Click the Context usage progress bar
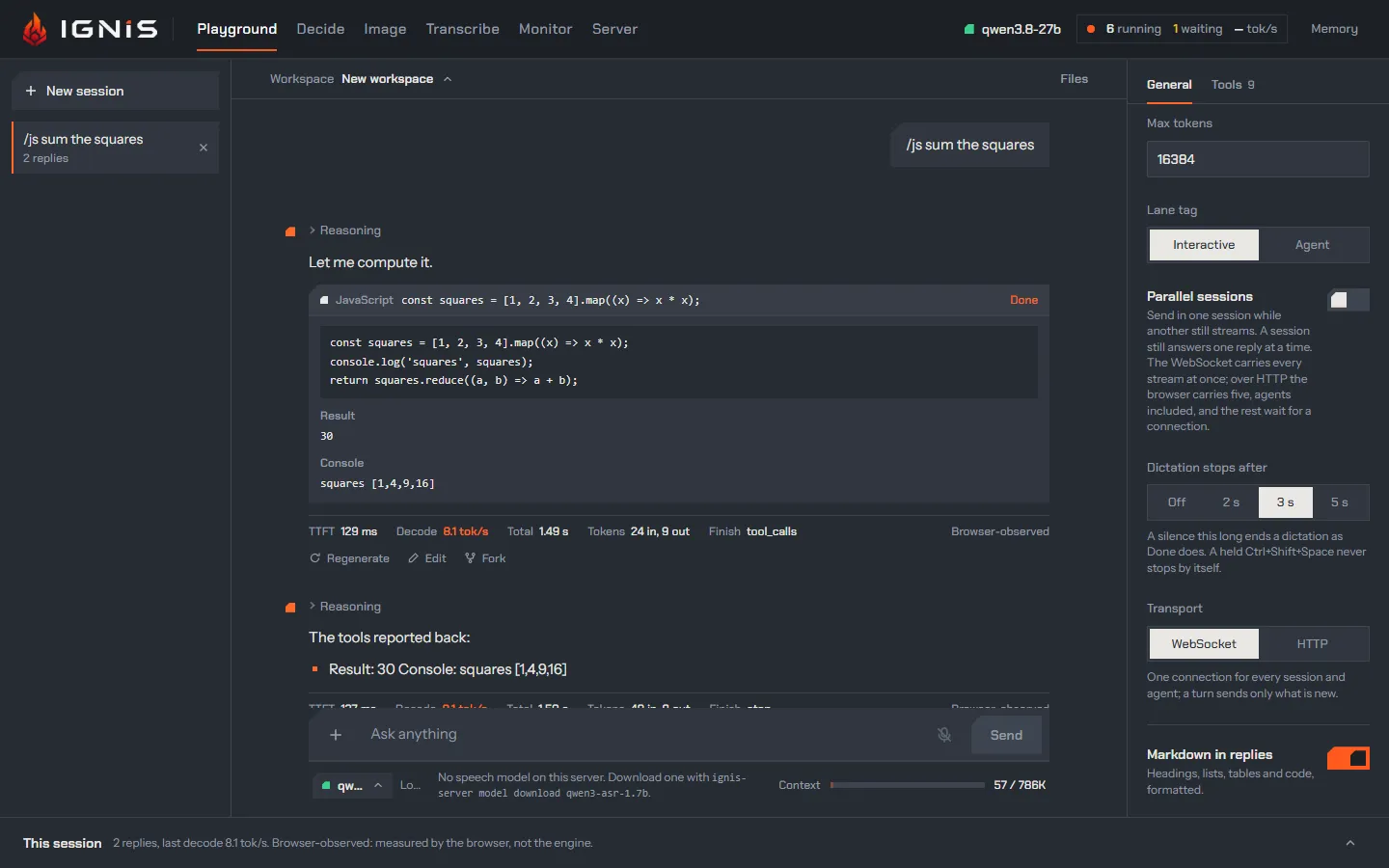This screenshot has width=1389, height=868. (x=908, y=785)
